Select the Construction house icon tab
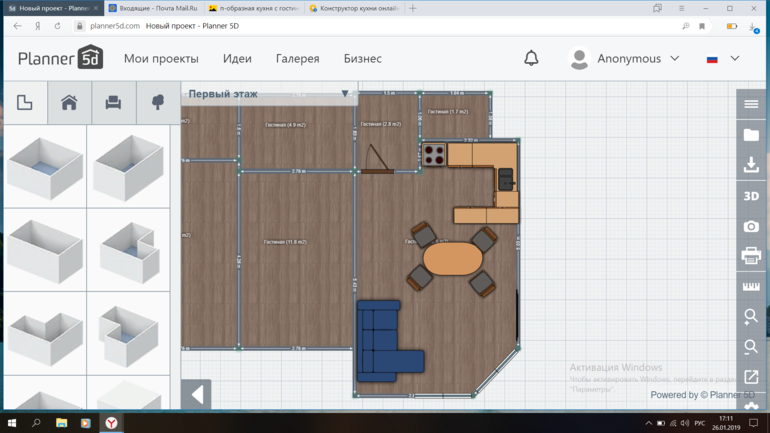The height and width of the screenshot is (433, 770). [69, 103]
